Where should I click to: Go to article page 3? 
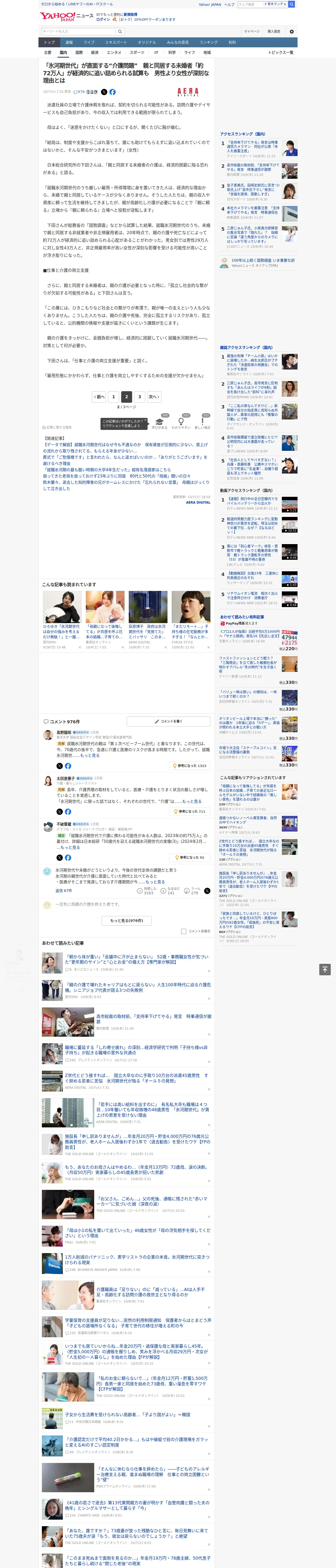coord(140,397)
